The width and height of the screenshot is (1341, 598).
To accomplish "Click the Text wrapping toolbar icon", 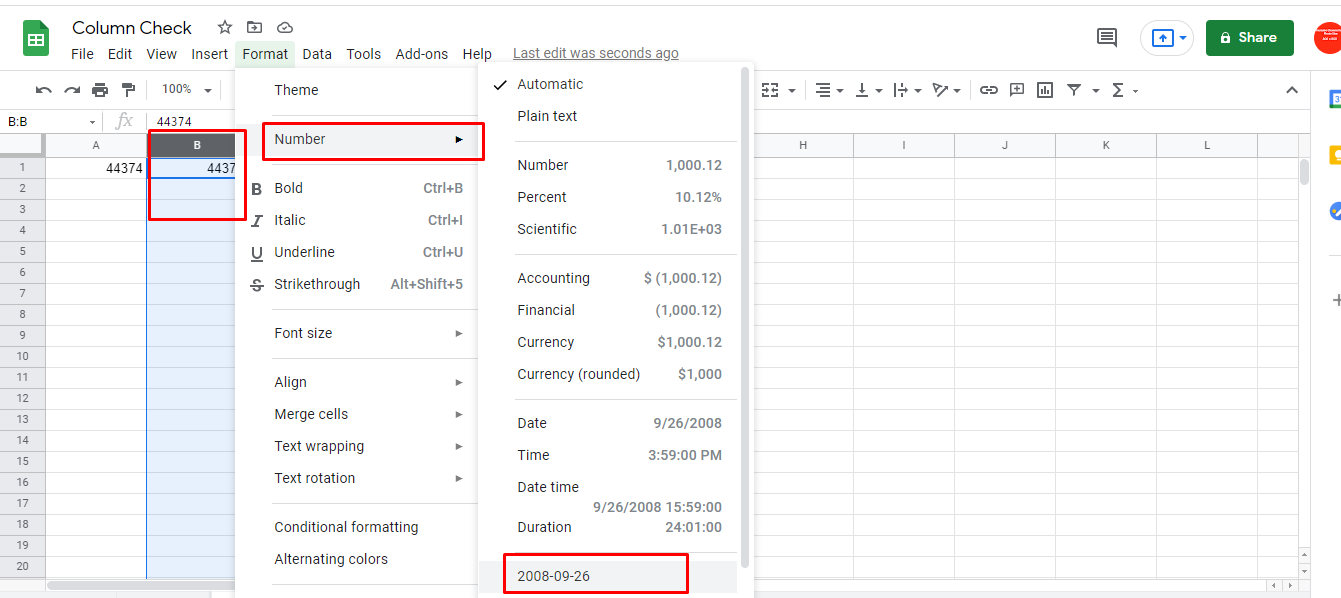I will pos(899,90).
